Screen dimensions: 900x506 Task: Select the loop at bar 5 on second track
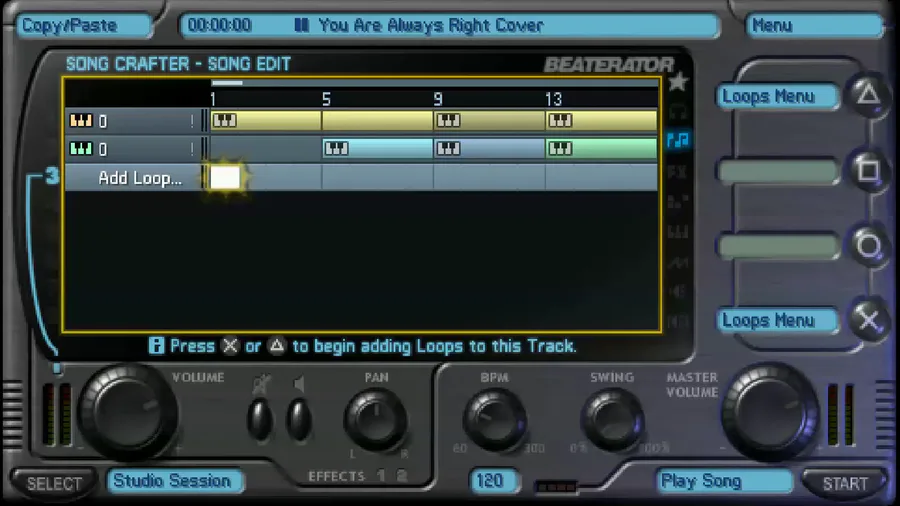coord(378,149)
